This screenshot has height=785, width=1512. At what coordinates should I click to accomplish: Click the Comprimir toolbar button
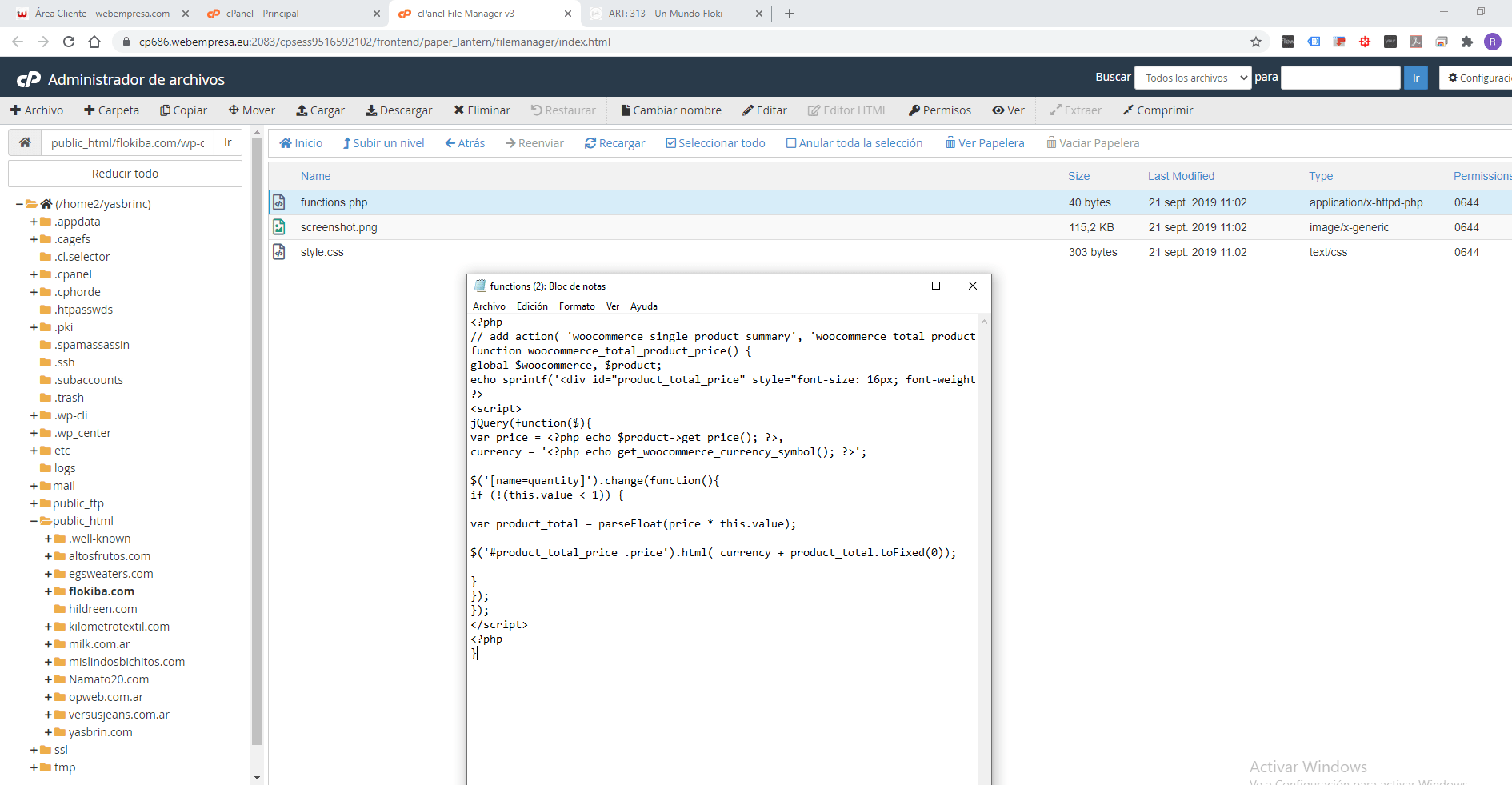pos(1158,110)
